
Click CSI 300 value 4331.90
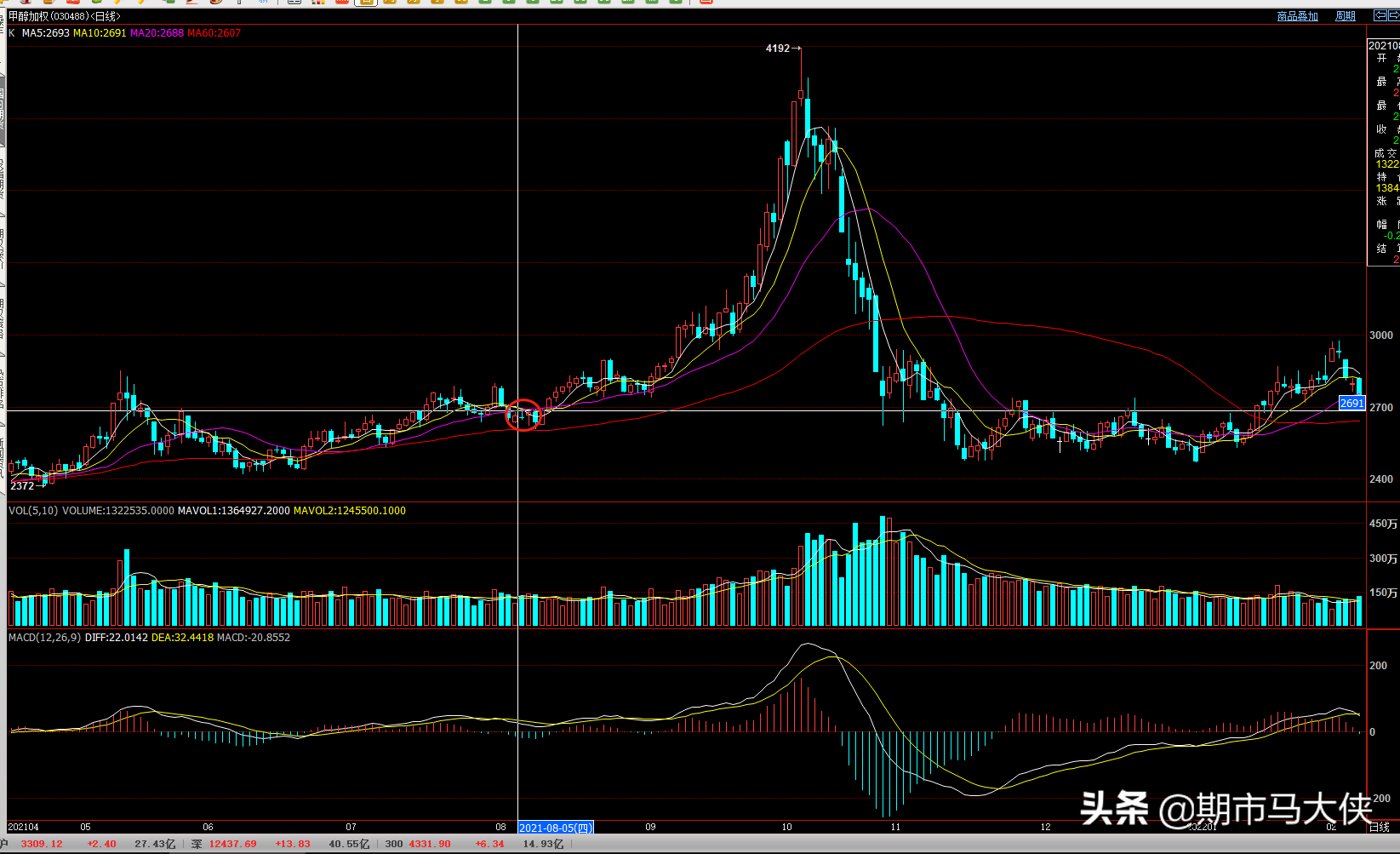click(430, 844)
